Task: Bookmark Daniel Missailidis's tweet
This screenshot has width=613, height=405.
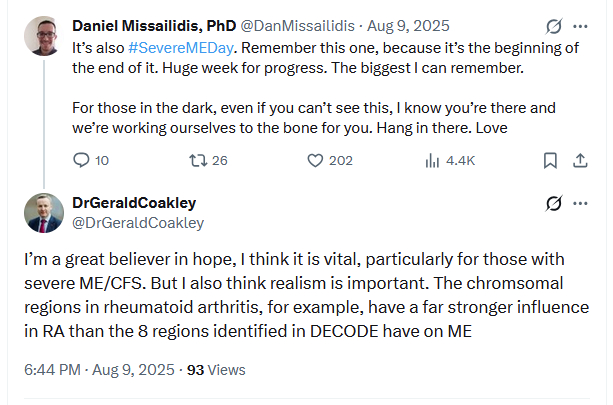Action: [549, 160]
